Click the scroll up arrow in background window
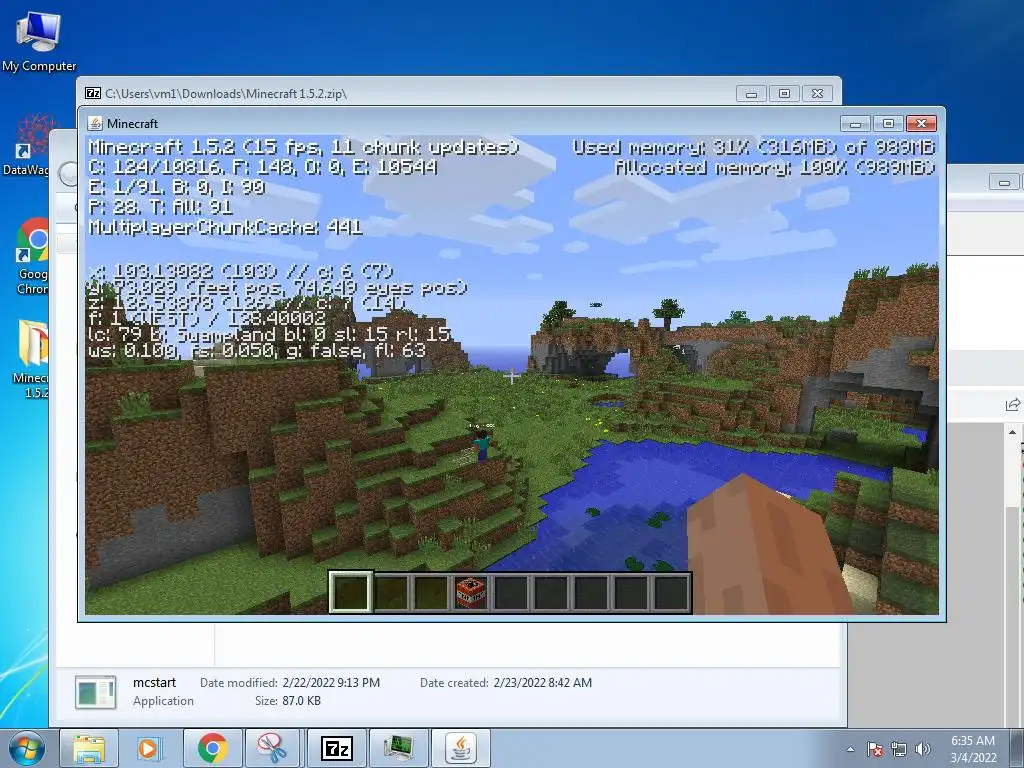Viewport: 1024px width, 768px height. pyautogui.click(x=1012, y=432)
